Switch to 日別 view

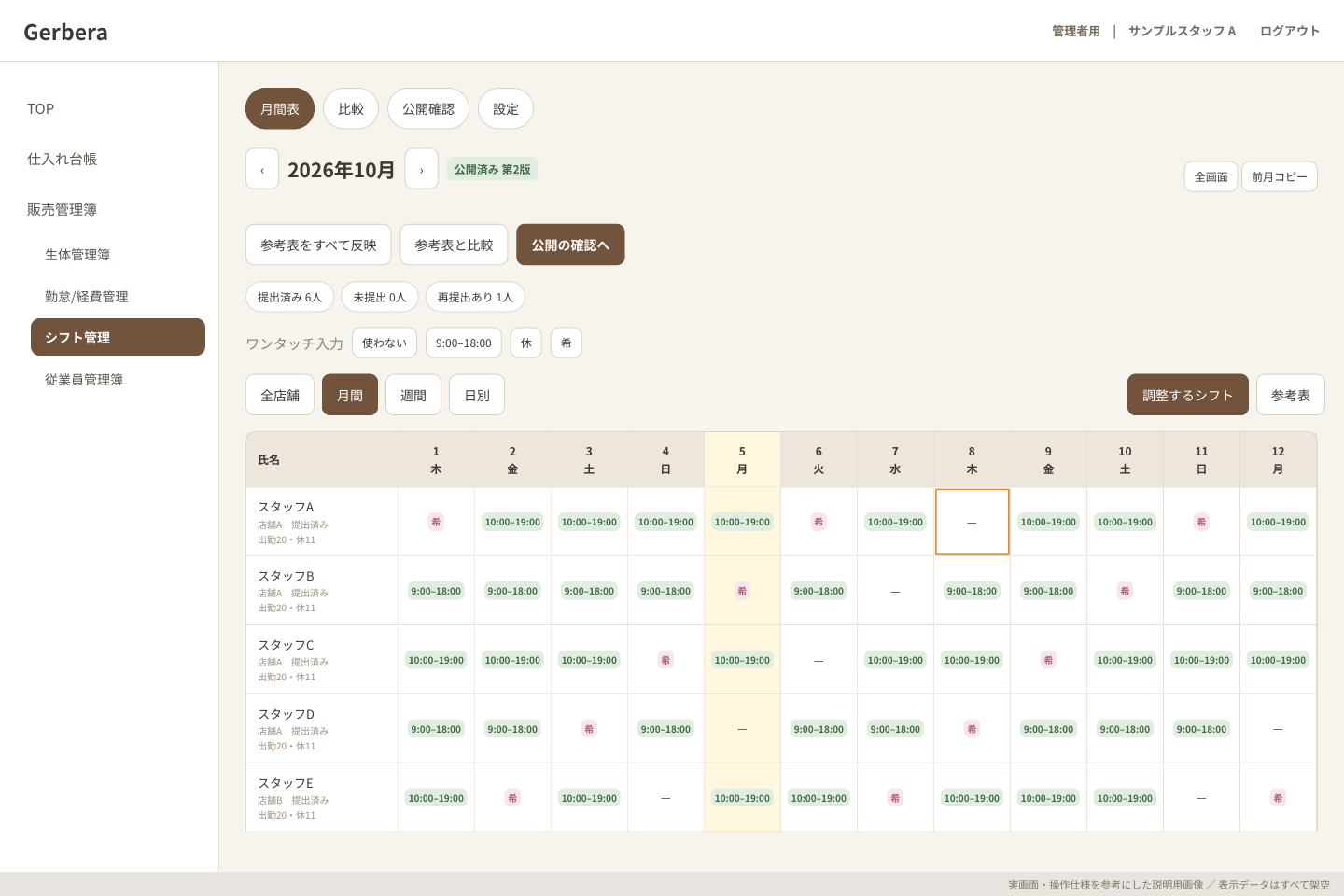coord(477,395)
